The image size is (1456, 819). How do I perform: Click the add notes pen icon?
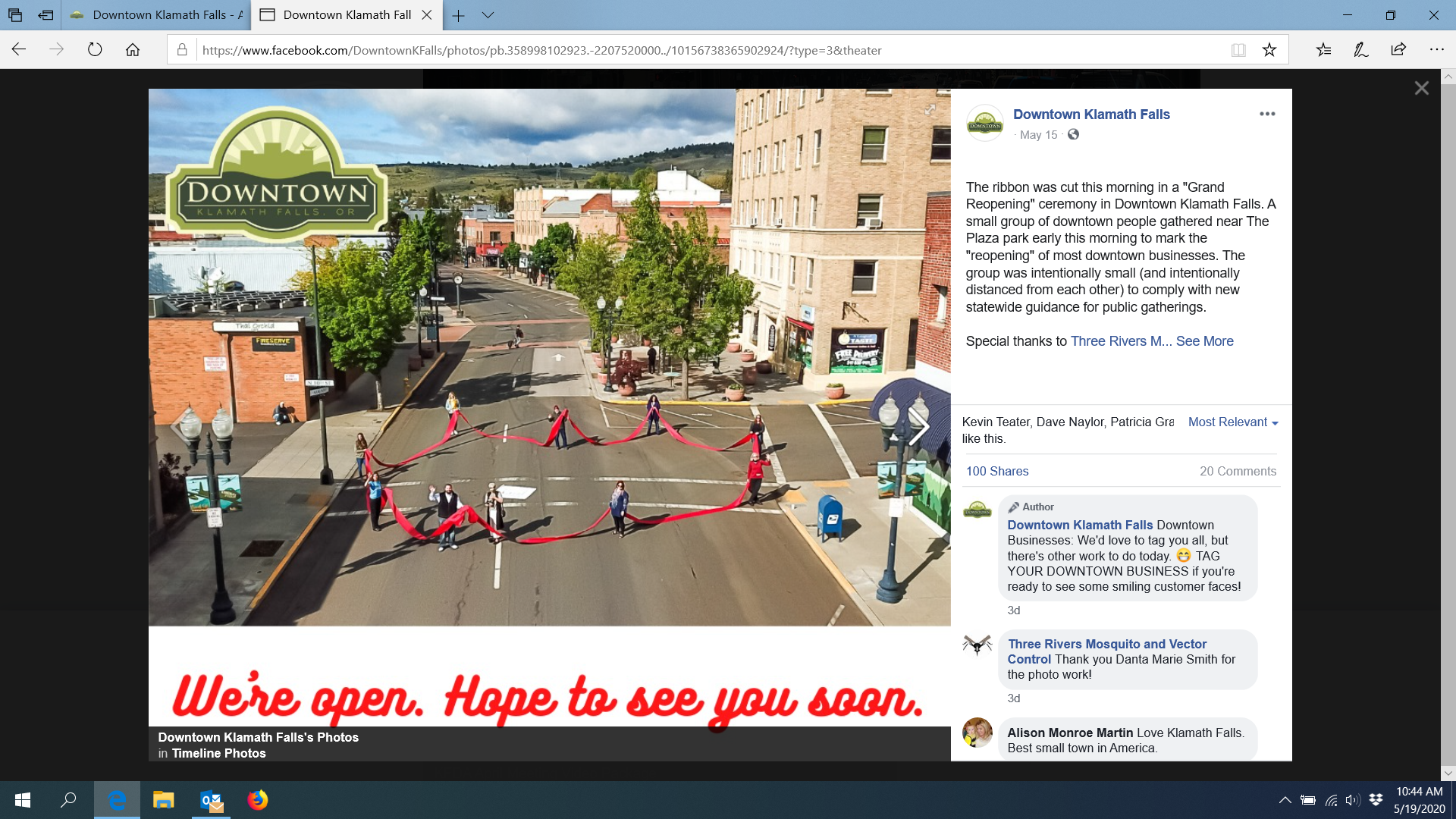(x=1361, y=50)
